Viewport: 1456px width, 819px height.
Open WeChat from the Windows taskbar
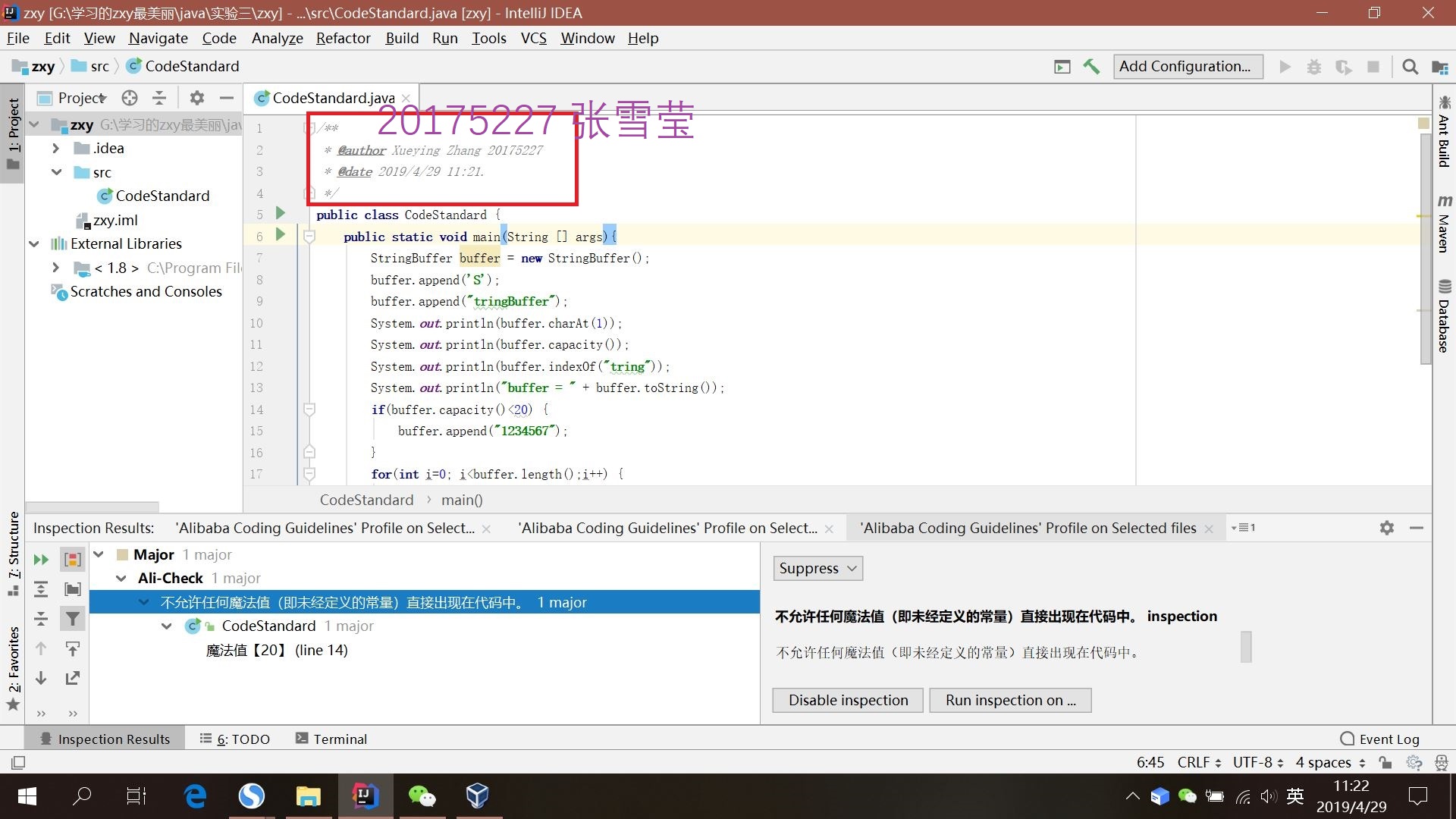(422, 795)
